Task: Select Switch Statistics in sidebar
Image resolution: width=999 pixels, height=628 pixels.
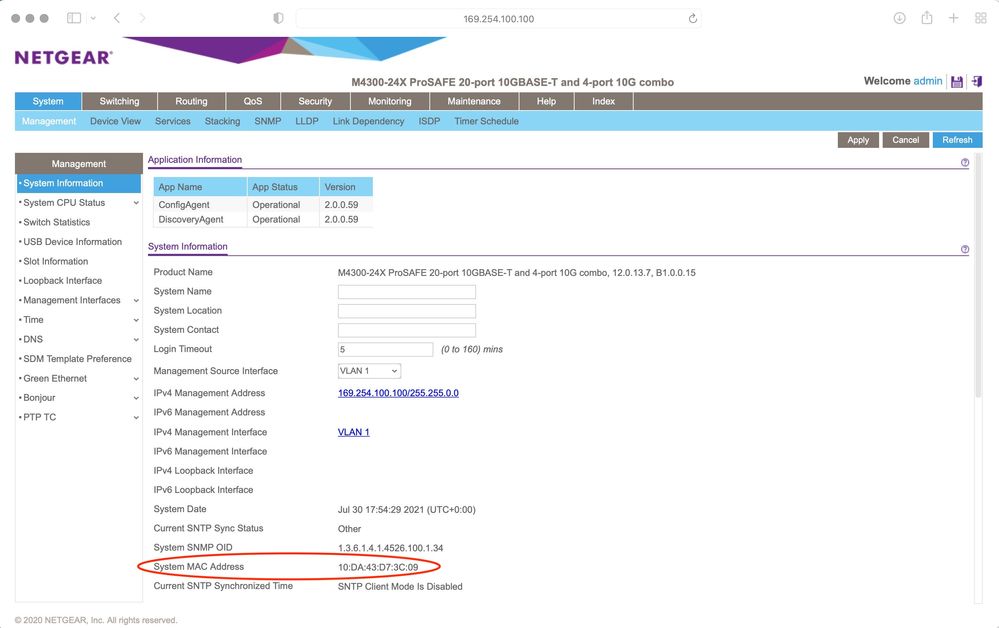Action: (57, 222)
